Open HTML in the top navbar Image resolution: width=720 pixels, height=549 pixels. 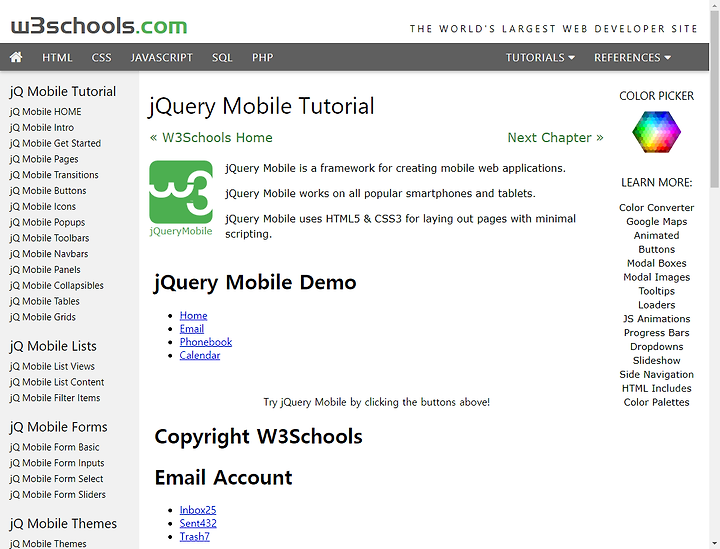(57, 57)
